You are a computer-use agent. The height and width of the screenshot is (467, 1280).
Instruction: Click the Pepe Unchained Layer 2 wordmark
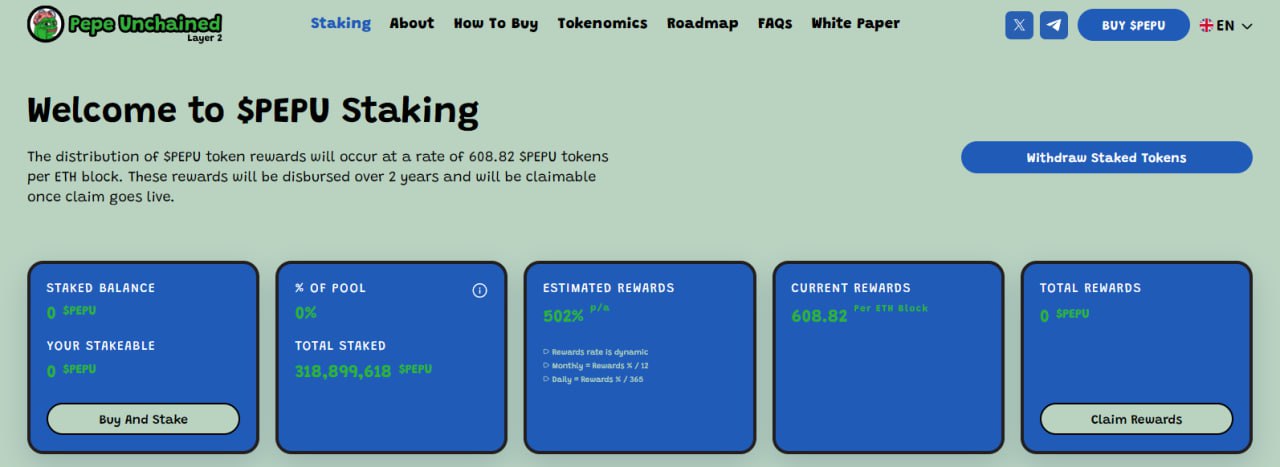pos(145,26)
